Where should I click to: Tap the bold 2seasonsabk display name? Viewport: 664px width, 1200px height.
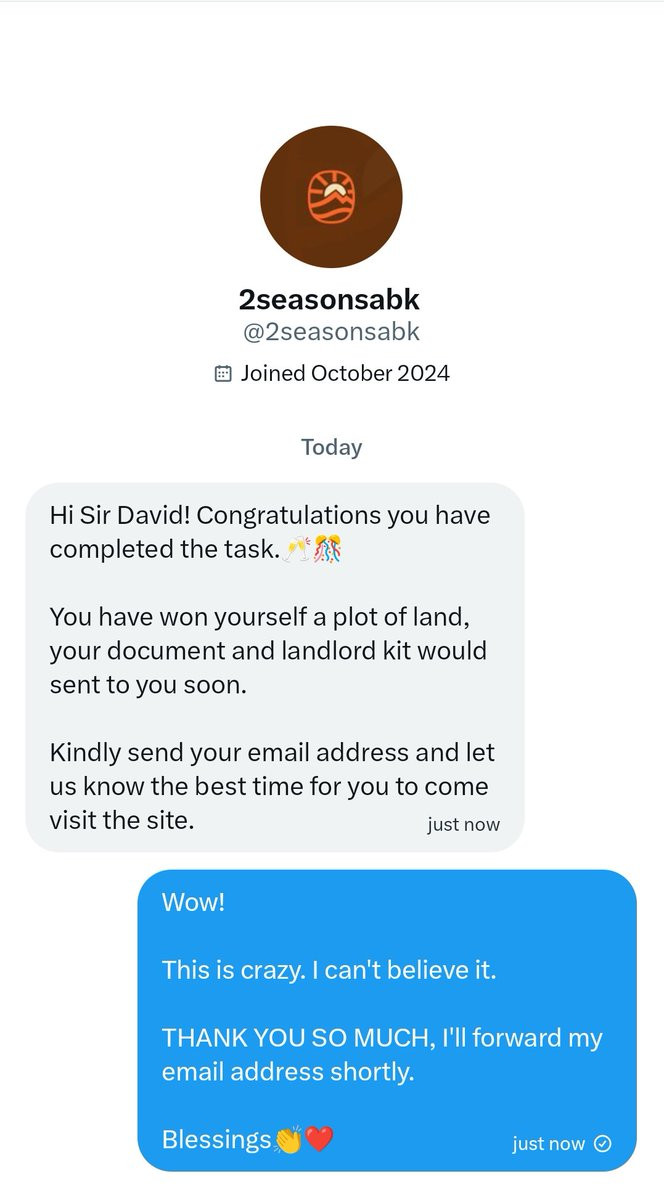331,299
